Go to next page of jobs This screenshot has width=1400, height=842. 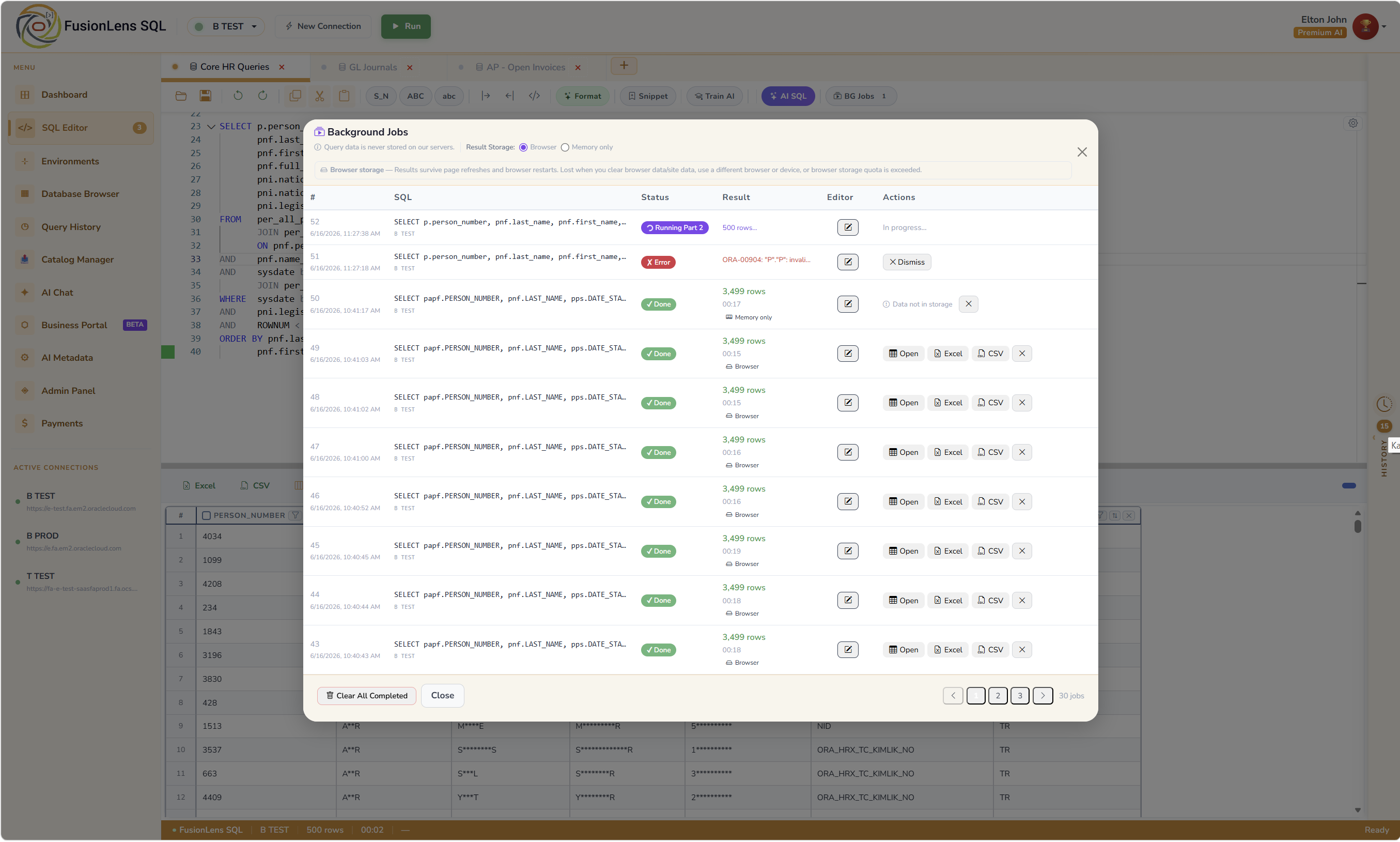[x=1042, y=696]
